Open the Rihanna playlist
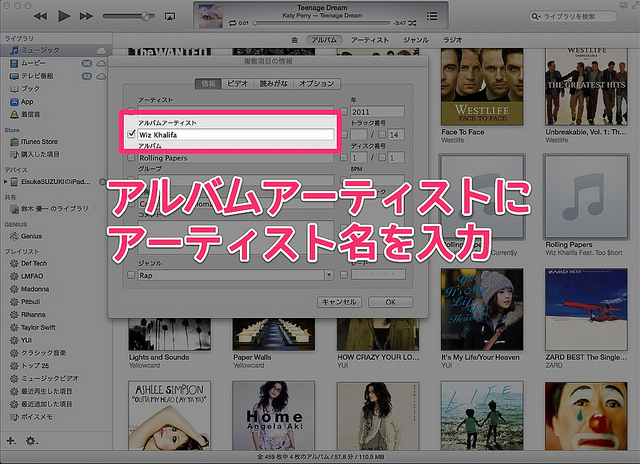 pyautogui.click(x=33, y=314)
